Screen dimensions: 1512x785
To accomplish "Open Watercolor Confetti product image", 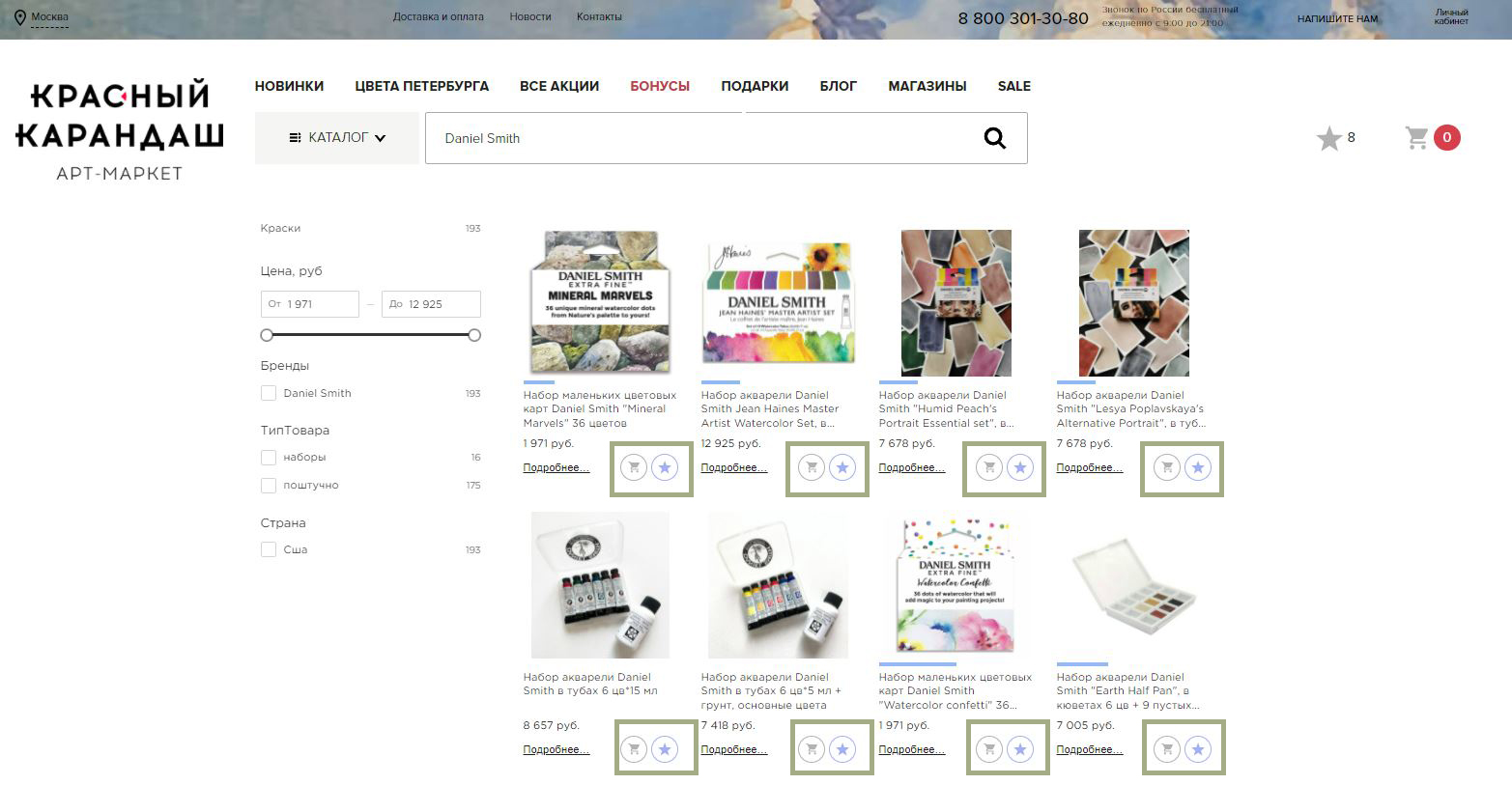I will click(x=956, y=584).
